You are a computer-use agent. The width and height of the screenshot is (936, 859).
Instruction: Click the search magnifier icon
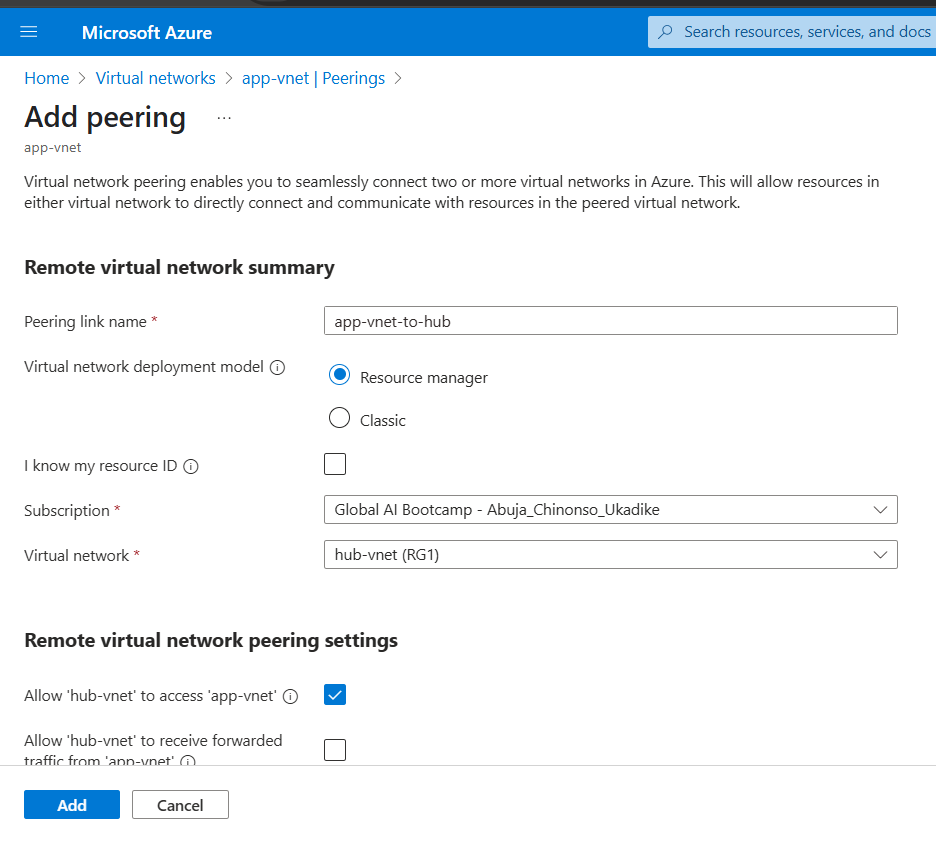pyautogui.click(x=666, y=32)
